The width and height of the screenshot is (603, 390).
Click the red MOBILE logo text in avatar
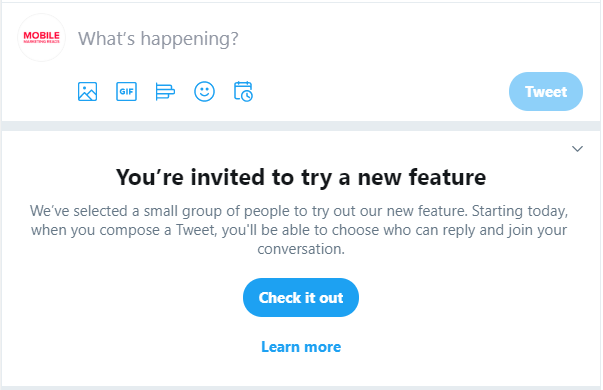[x=42, y=35]
